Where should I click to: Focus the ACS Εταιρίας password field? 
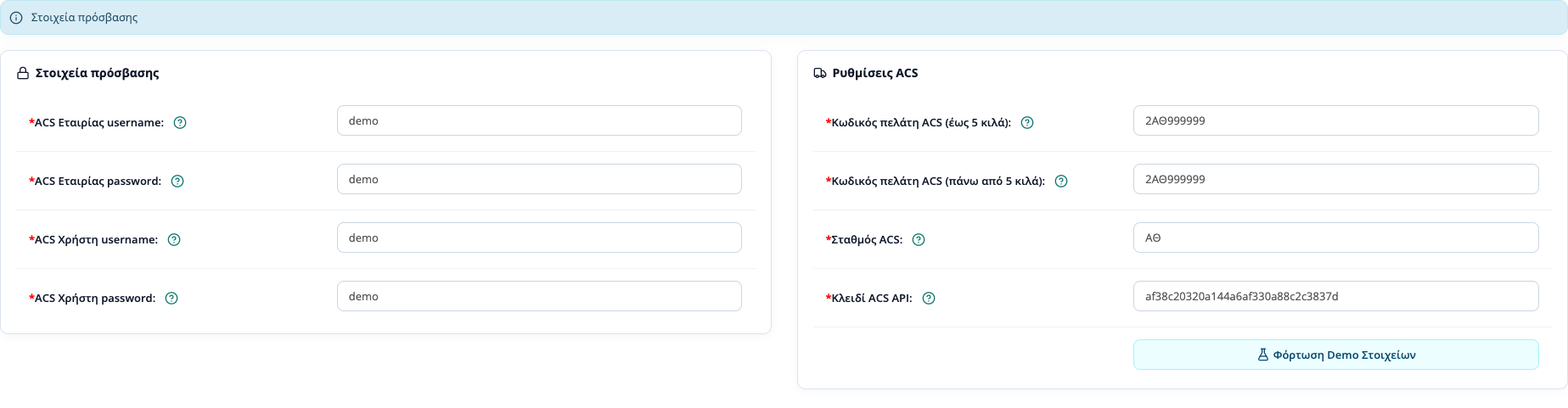[539, 179]
